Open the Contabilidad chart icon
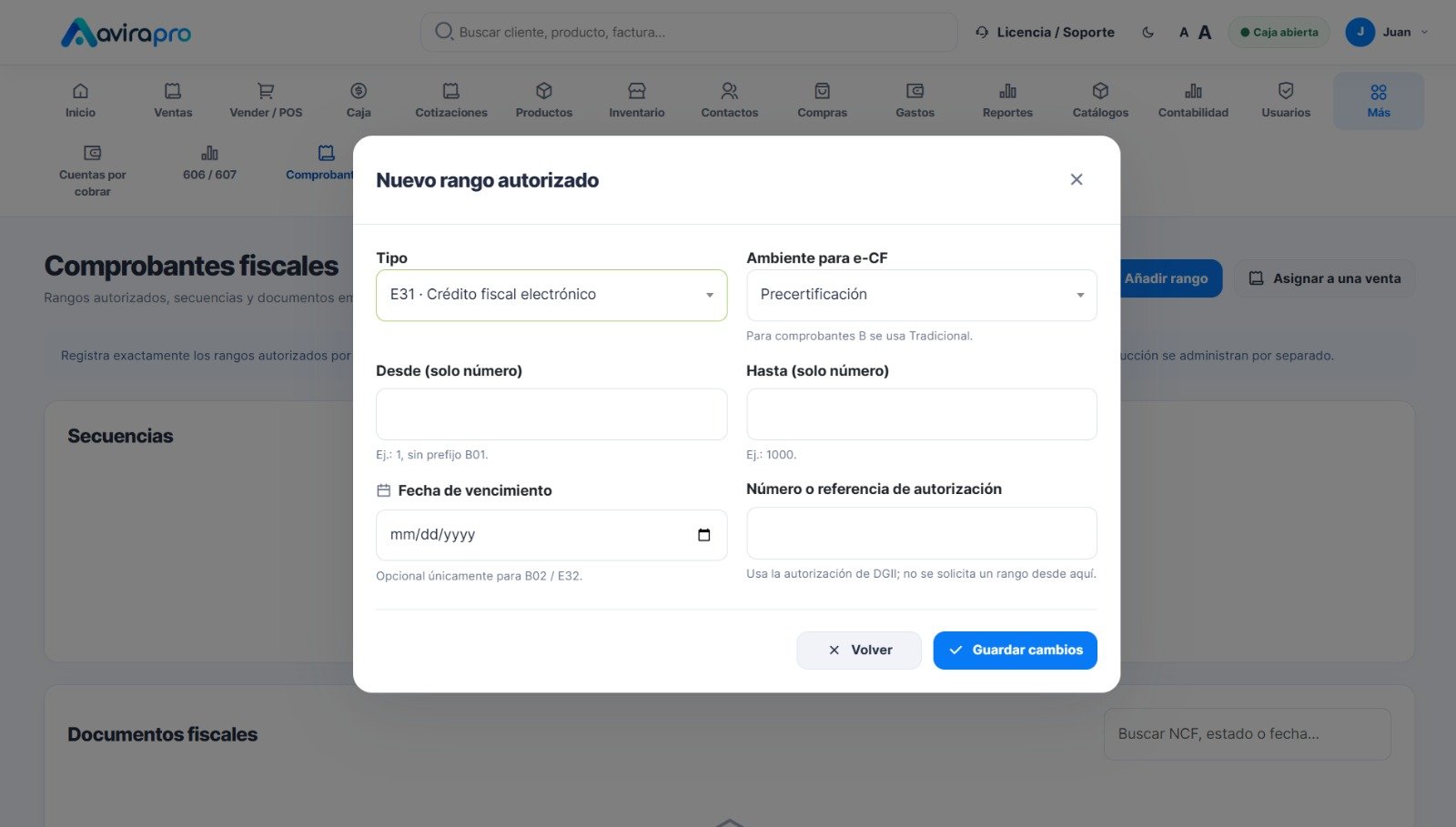1456x827 pixels. coord(1193,91)
